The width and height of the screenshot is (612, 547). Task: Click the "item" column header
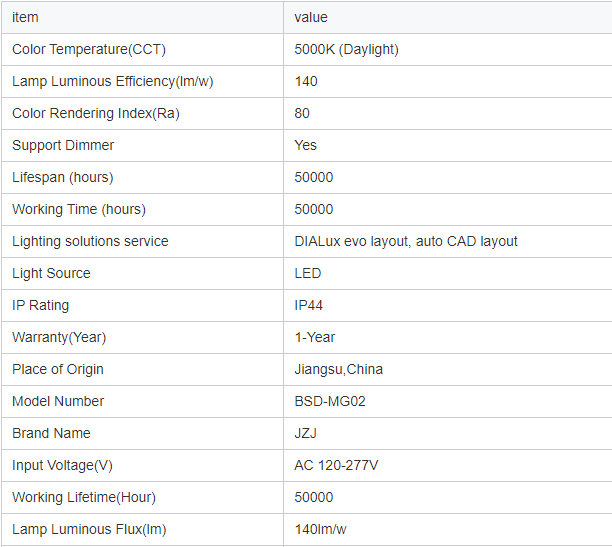[25, 17]
